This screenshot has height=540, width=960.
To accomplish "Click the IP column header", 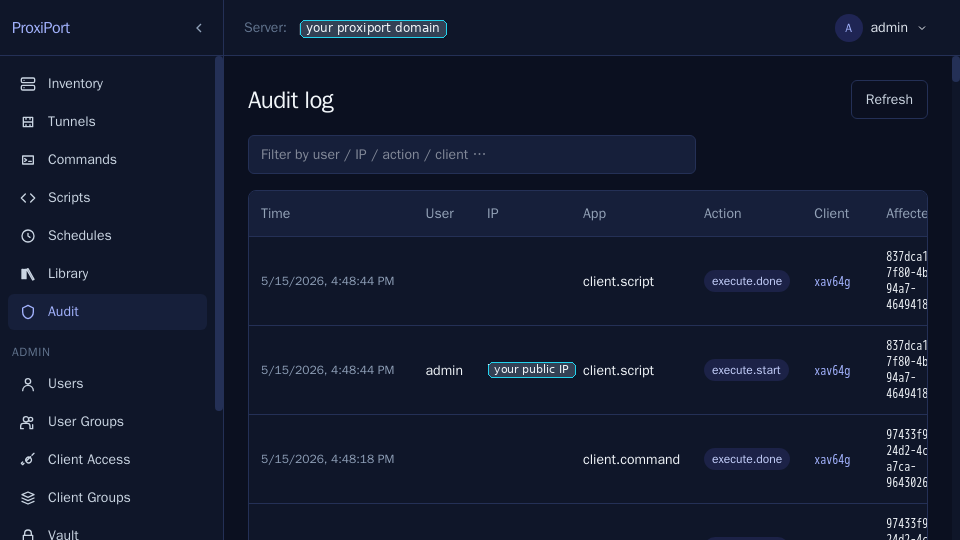I will click(x=492, y=214).
